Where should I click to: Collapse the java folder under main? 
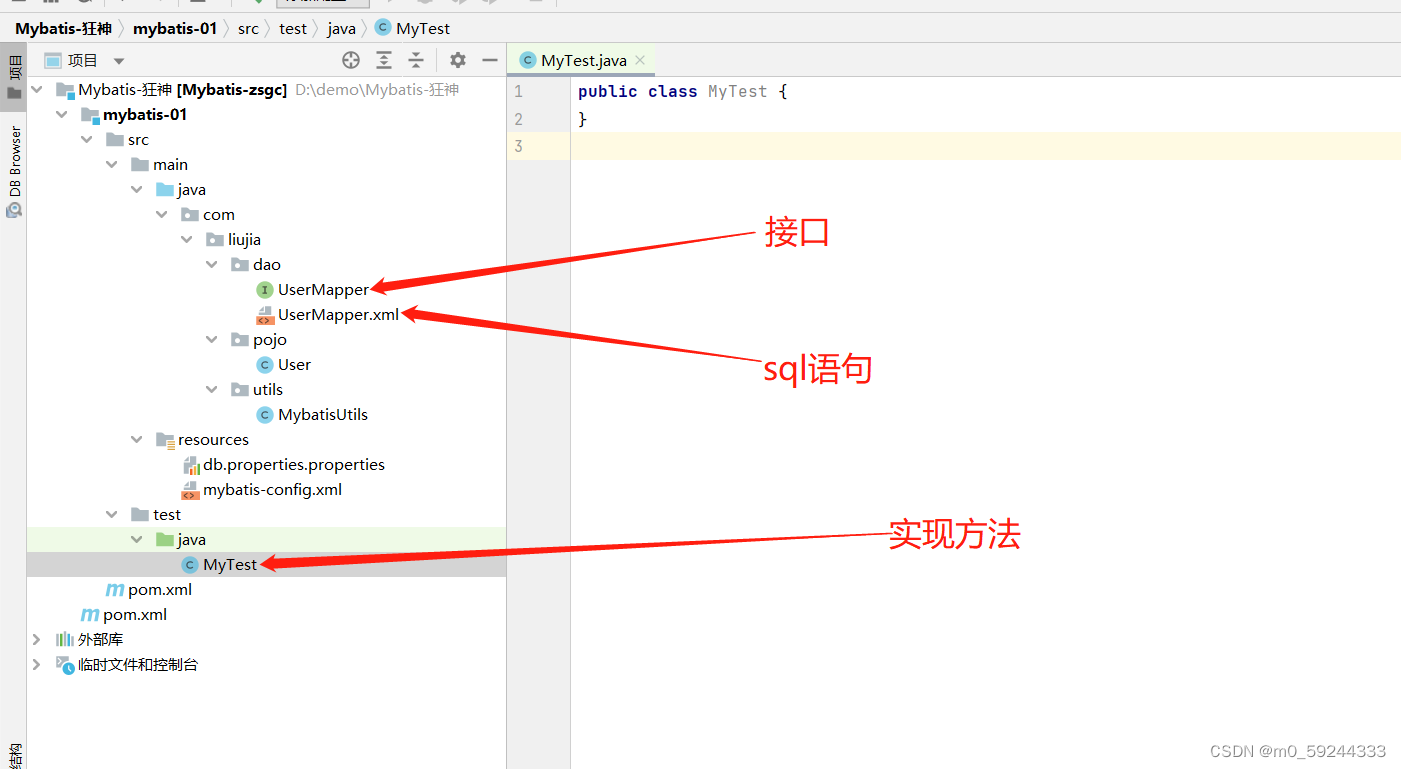pyautogui.click(x=137, y=189)
